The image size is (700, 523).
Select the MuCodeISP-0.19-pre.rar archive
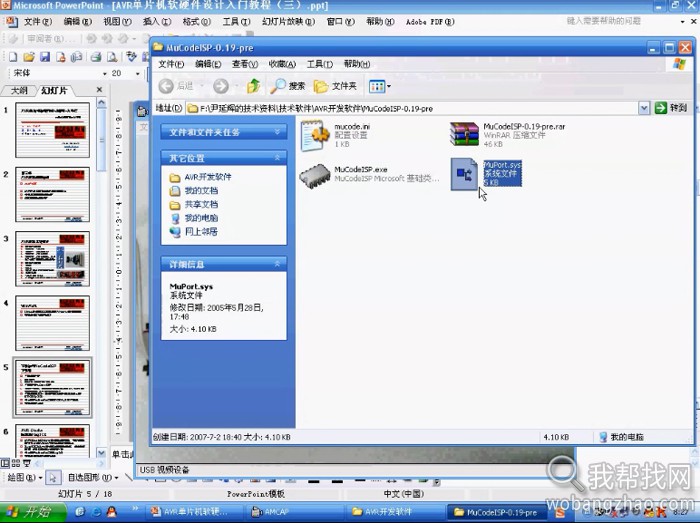coord(507,135)
